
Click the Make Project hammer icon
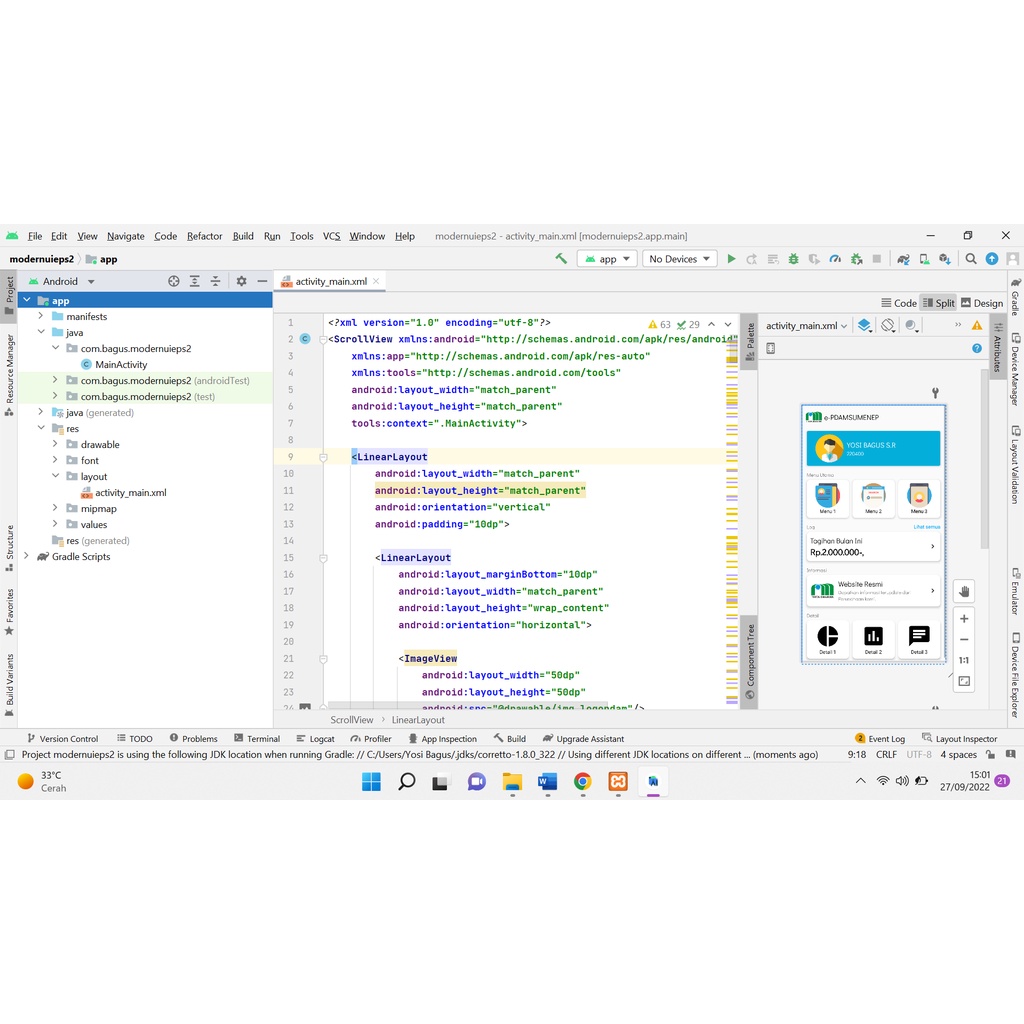tap(561, 259)
